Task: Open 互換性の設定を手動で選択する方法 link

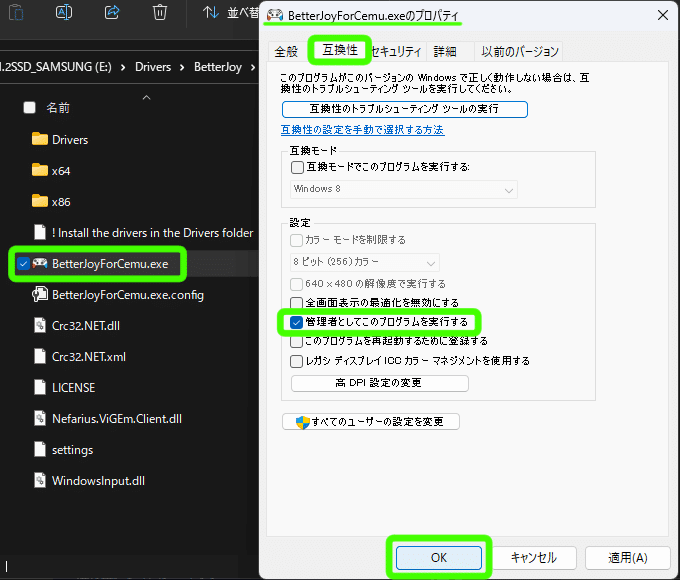Action: point(363,130)
